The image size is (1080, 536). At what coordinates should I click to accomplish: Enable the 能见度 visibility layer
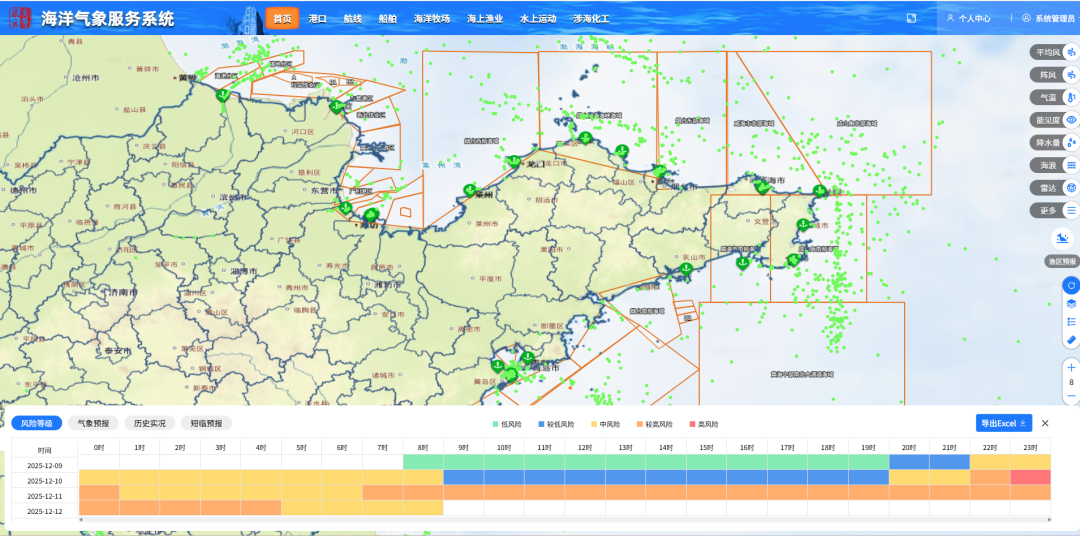pyautogui.click(x=1047, y=120)
